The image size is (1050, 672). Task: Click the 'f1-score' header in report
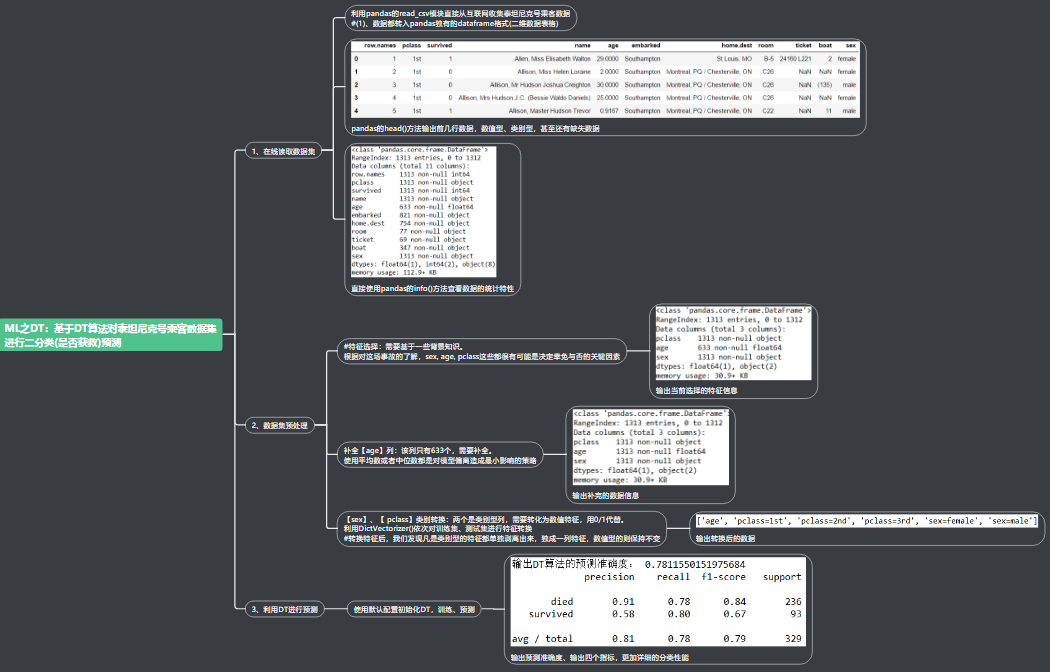tap(723, 577)
